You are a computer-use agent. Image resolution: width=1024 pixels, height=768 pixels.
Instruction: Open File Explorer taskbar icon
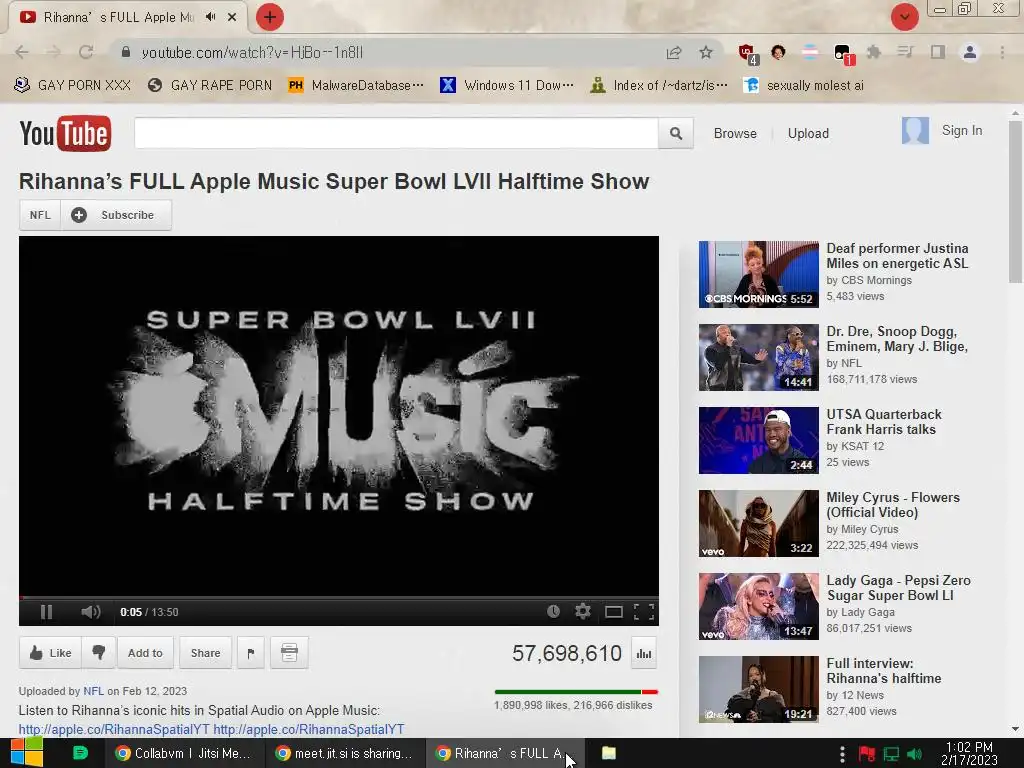(x=609, y=753)
